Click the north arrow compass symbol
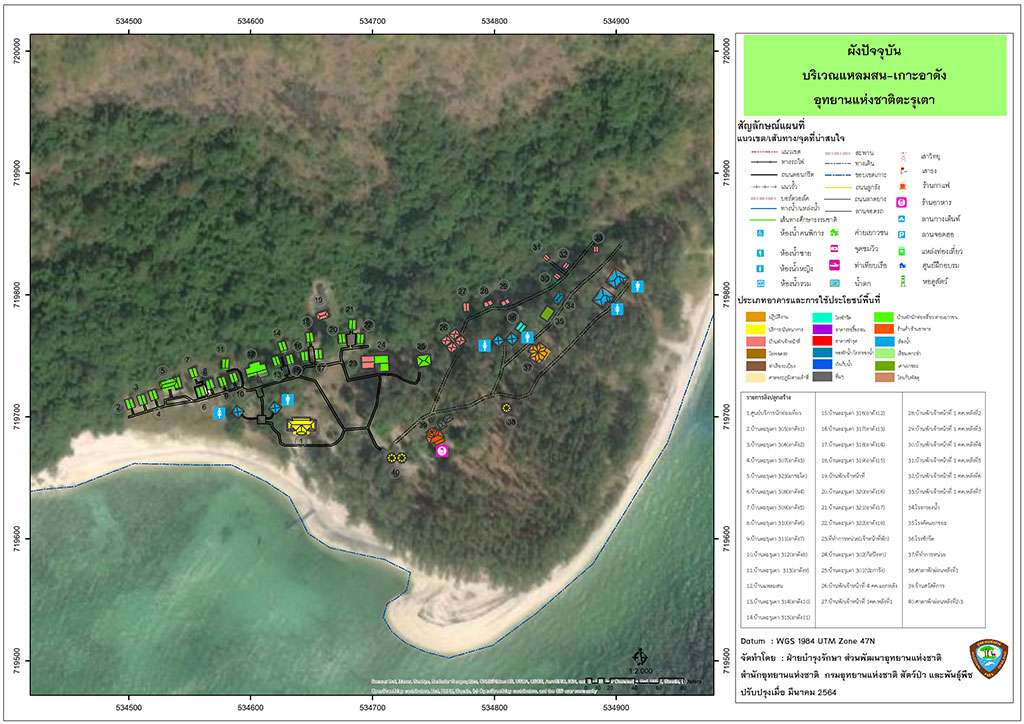This screenshot has height=724, width=1024. coord(640,657)
